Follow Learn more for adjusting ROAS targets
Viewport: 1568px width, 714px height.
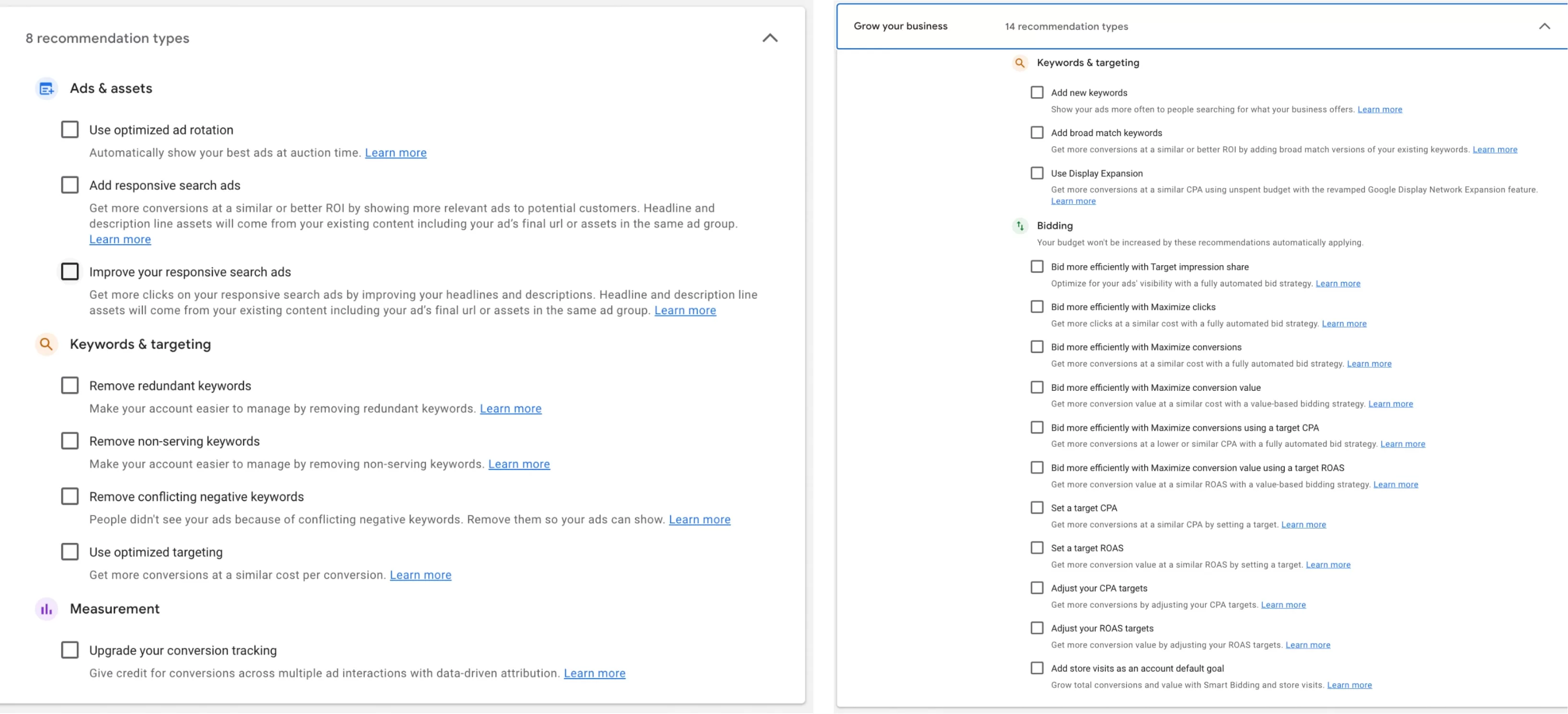[x=1308, y=645]
